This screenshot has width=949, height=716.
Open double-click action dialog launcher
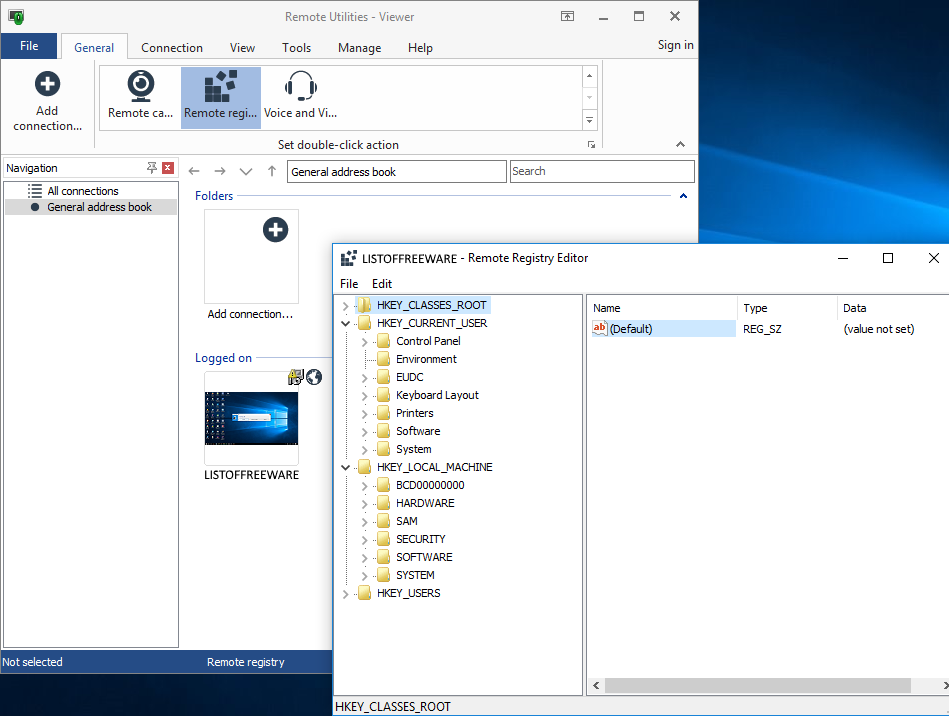[591, 145]
